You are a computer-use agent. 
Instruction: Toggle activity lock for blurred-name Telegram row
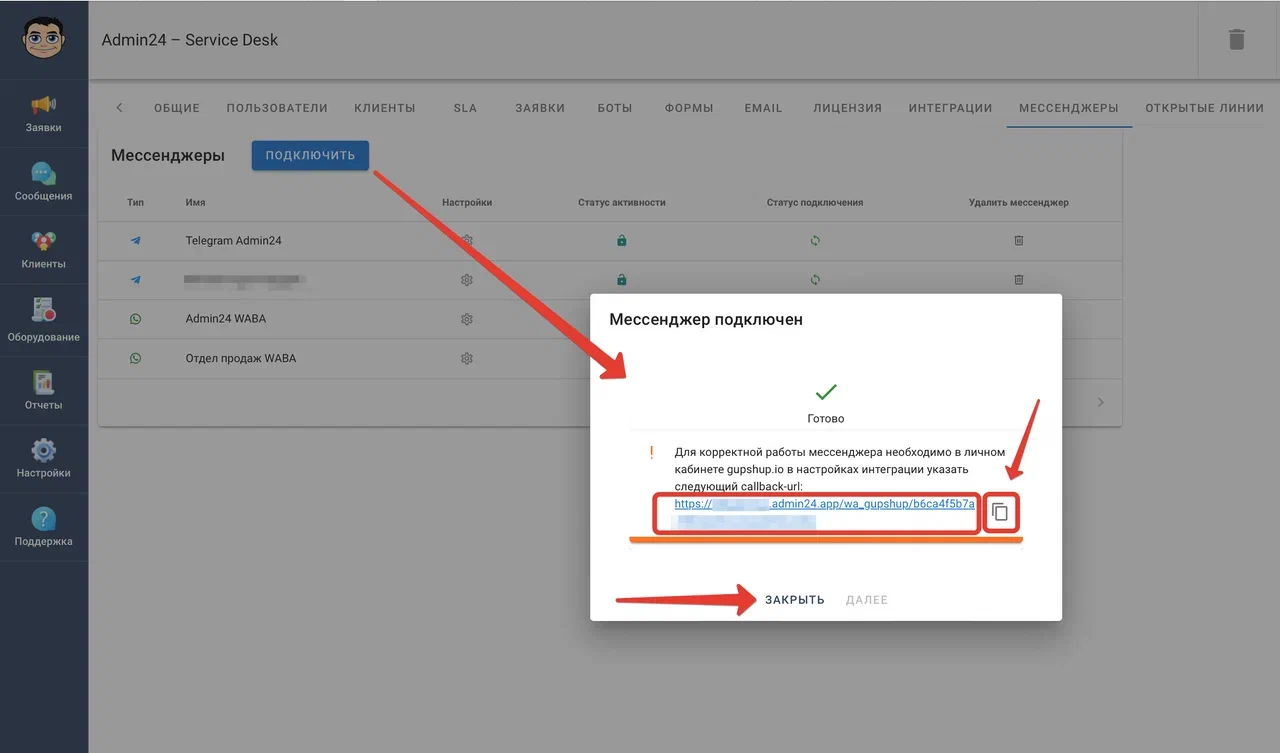(621, 280)
